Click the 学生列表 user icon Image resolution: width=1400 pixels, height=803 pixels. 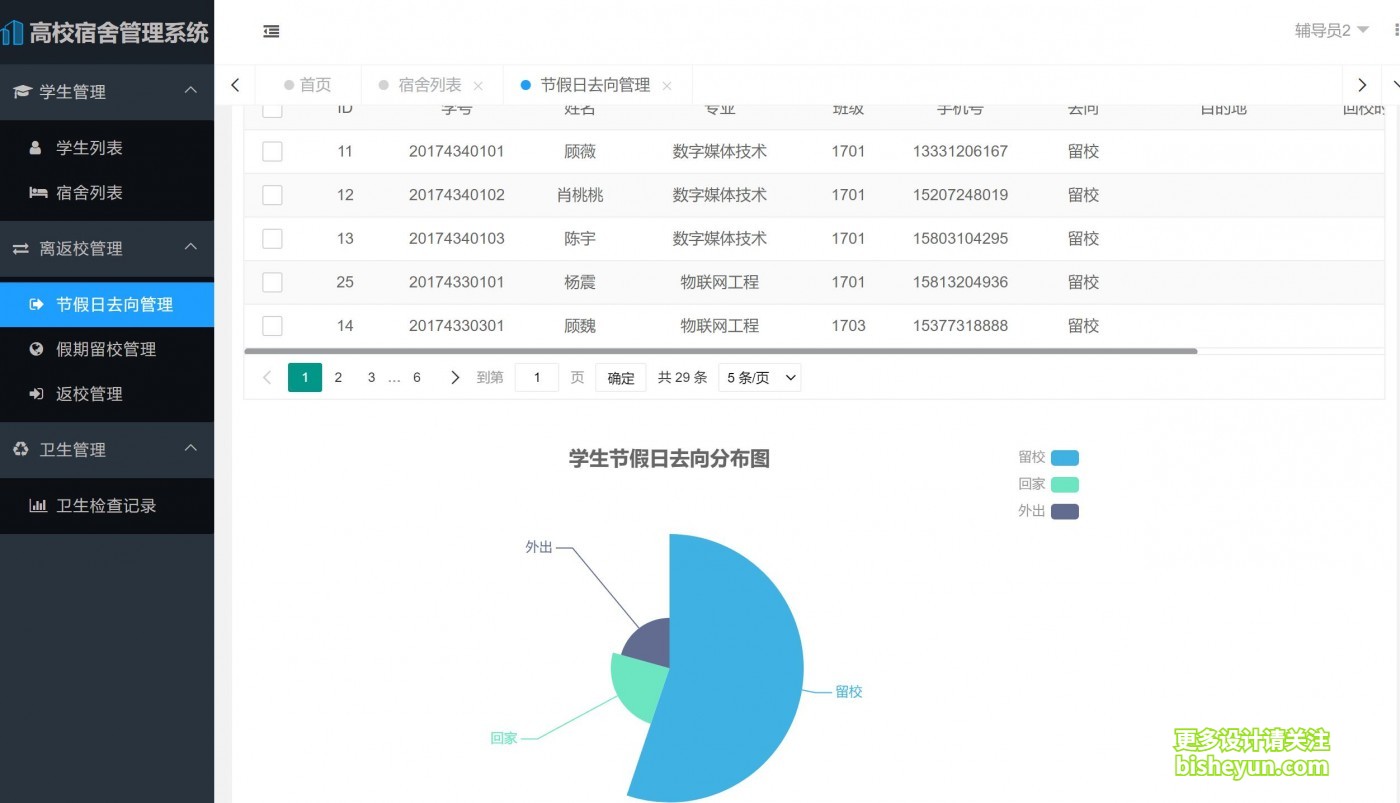pyautogui.click(x=36, y=148)
